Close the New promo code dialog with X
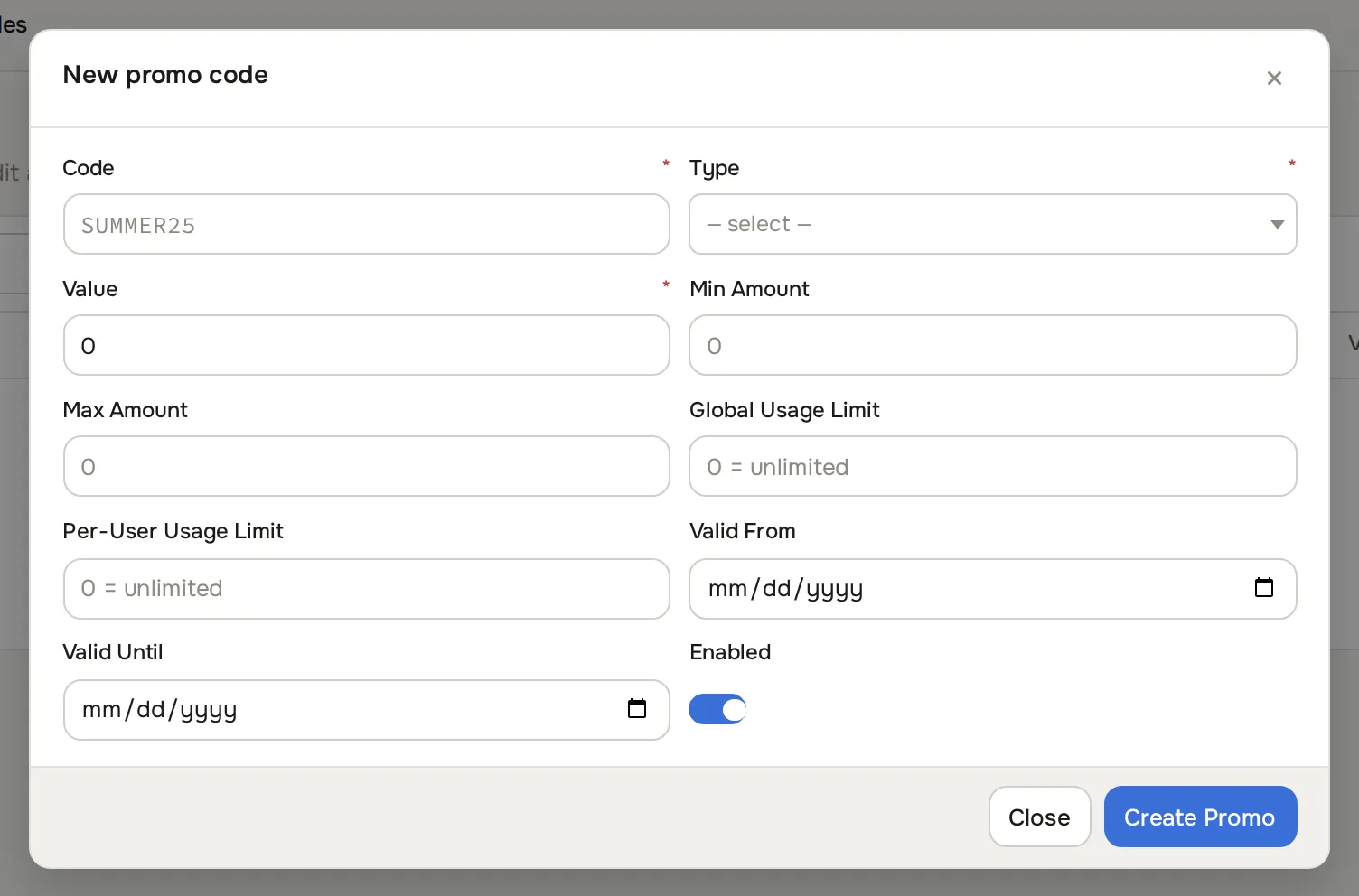 pos(1274,79)
